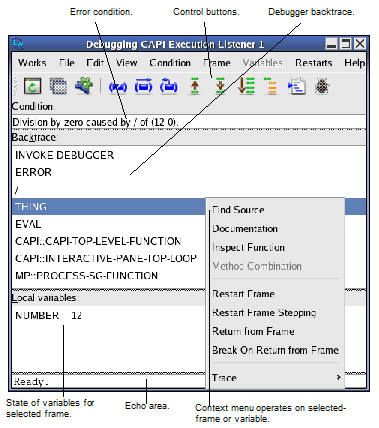This screenshot has height=428, width=379.
Task: Open the Condition menu
Action: pyautogui.click(x=170, y=63)
